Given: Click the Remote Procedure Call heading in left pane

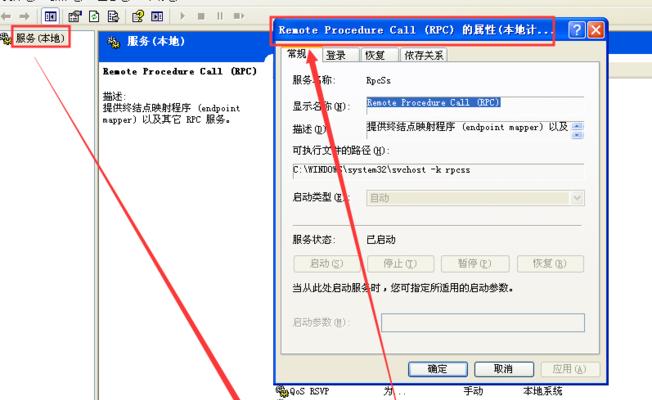Looking at the screenshot, I should tap(180, 72).
